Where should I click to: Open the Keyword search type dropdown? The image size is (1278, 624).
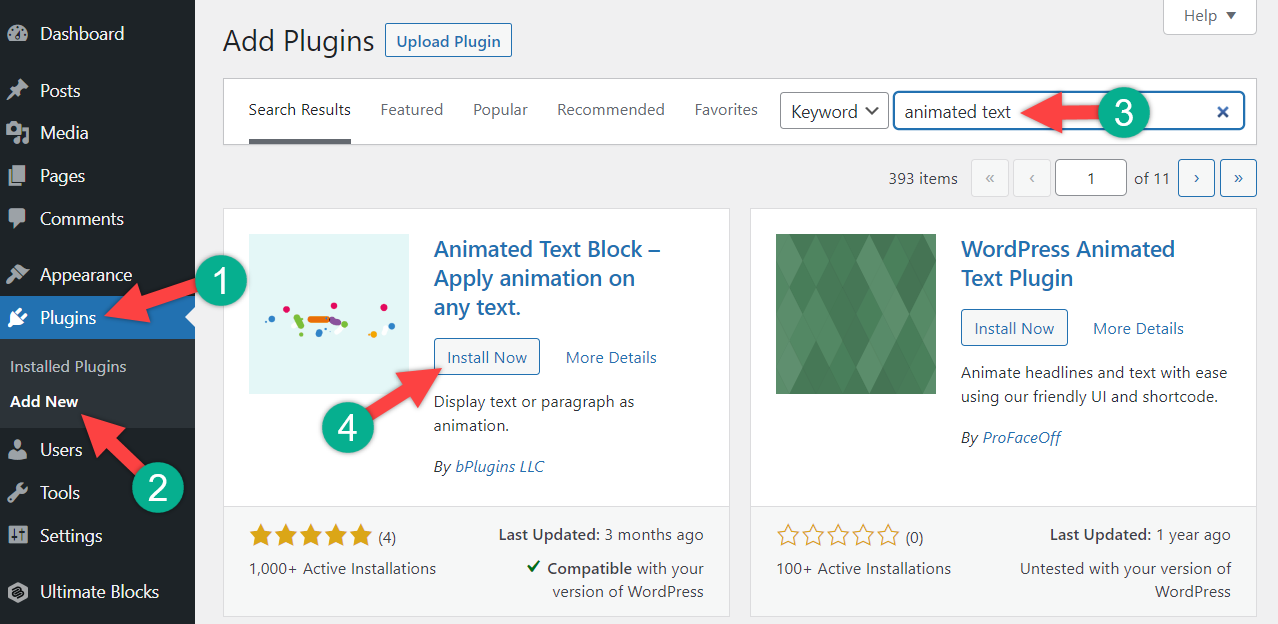(835, 112)
